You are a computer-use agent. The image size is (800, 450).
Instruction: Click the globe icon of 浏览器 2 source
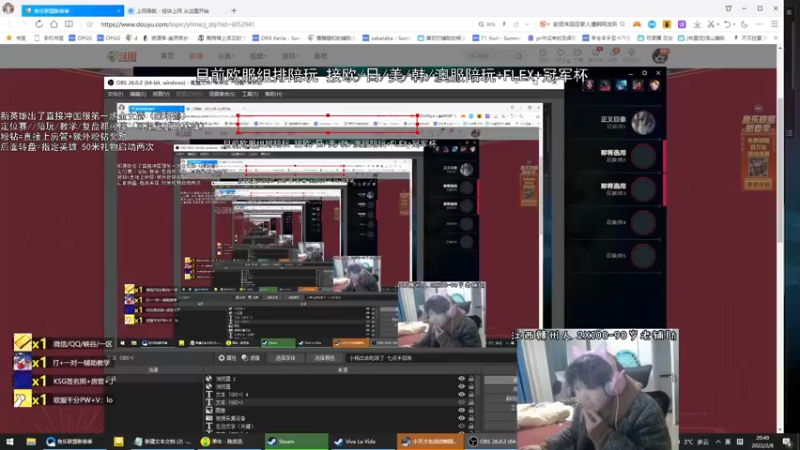(x=209, y=379)
